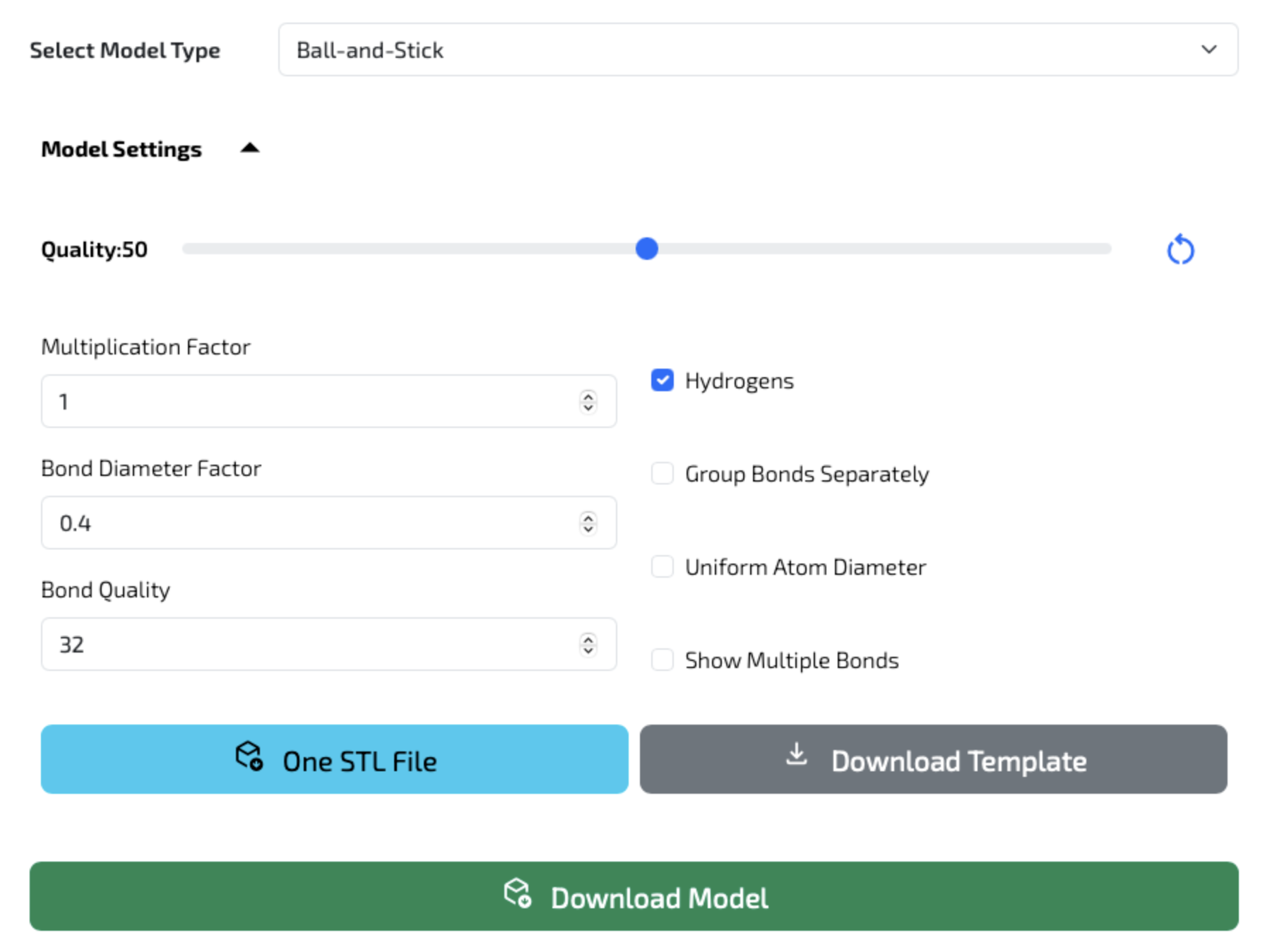Uncheck the Hydrogens checkbox
Viewport: 1265px width, 952px height.
(663, 380)
